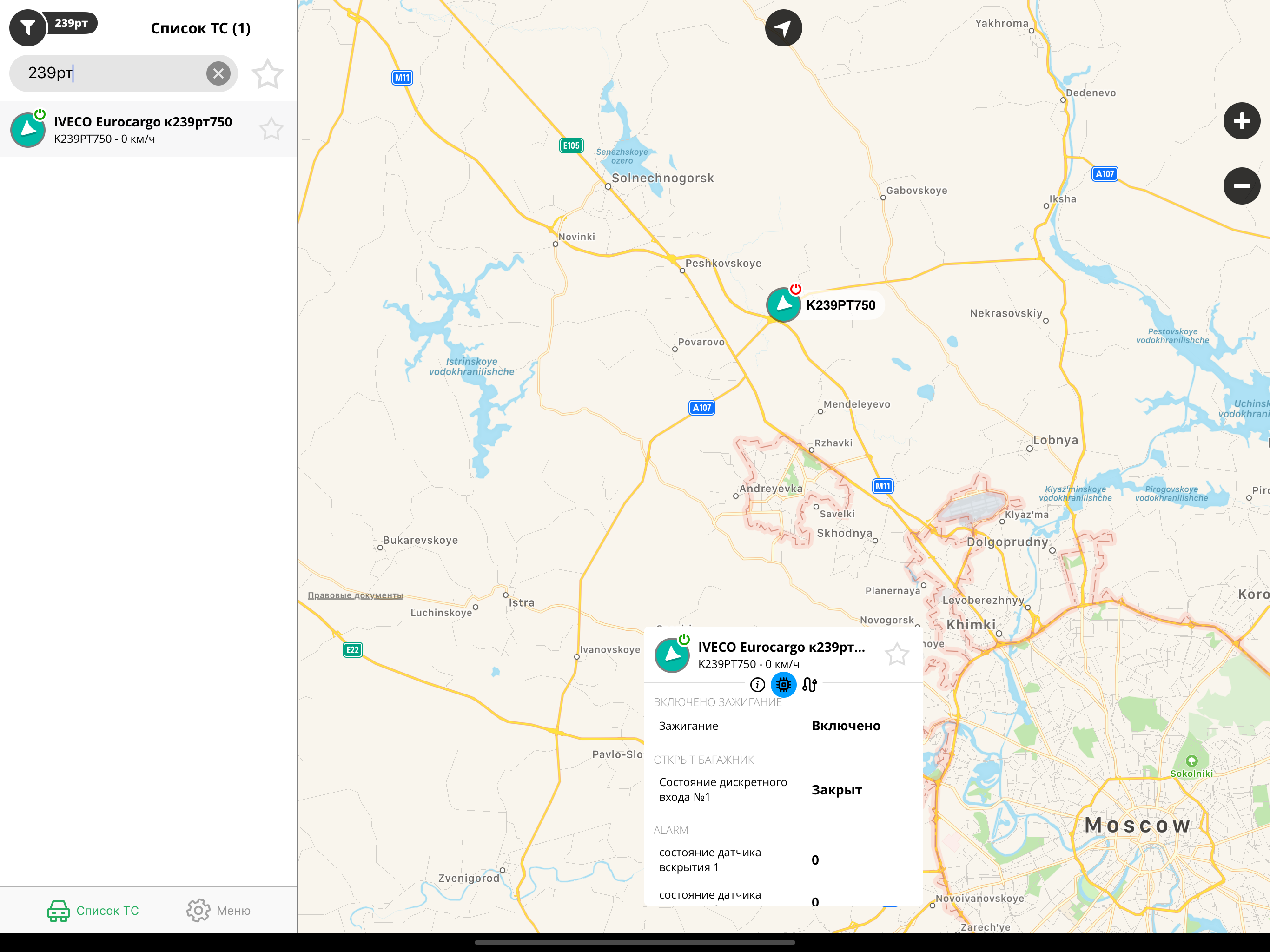Switch to Список ТС tab

(x=93, y=911)
